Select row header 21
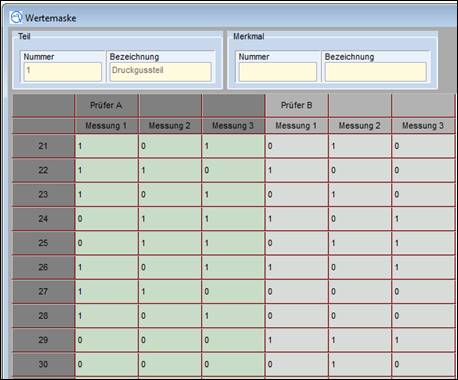The width and height of the screenshot is (458, 380). point(44,146)
